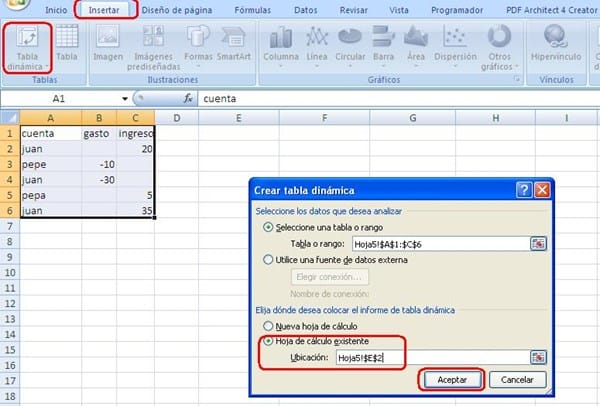Viewport: 600px width, 406px height.
Task: Click cell B4 containing -30
Action: 99,179
